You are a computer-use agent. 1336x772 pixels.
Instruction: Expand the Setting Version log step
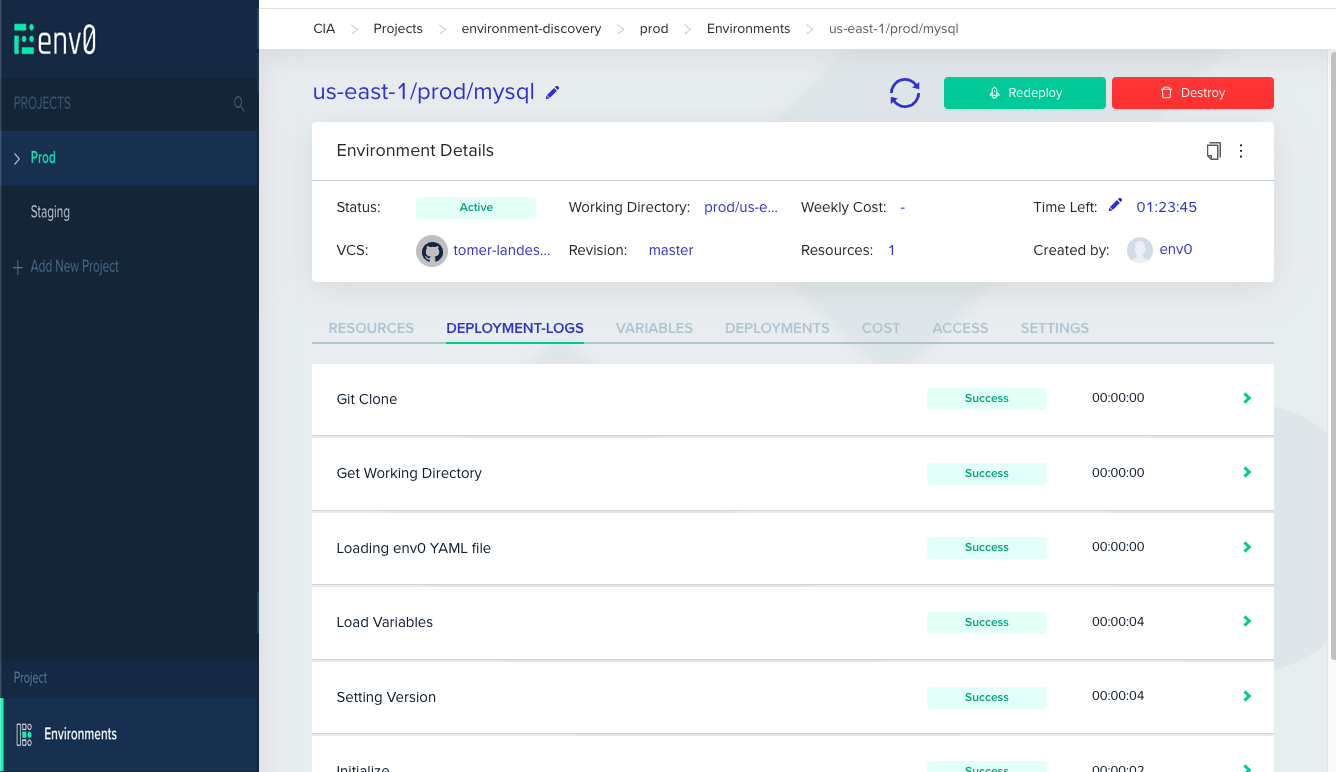click(x=1247, y=696)
